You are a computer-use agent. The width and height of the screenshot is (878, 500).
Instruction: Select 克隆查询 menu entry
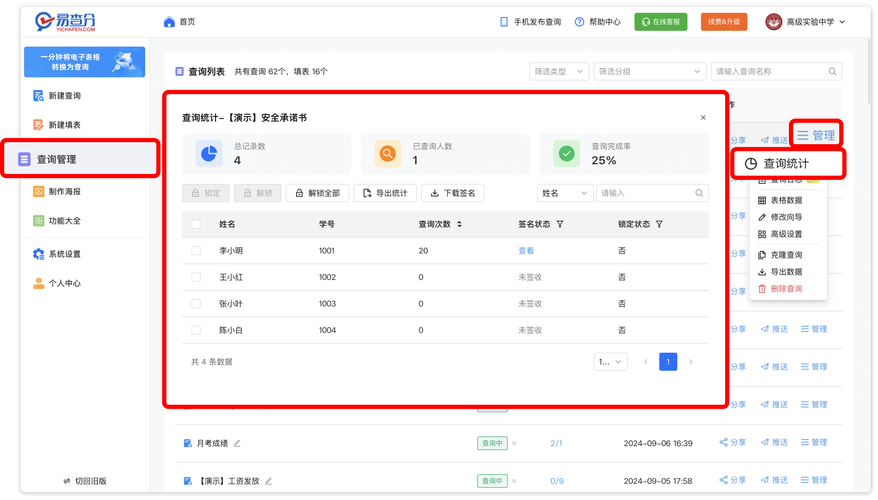781,255
